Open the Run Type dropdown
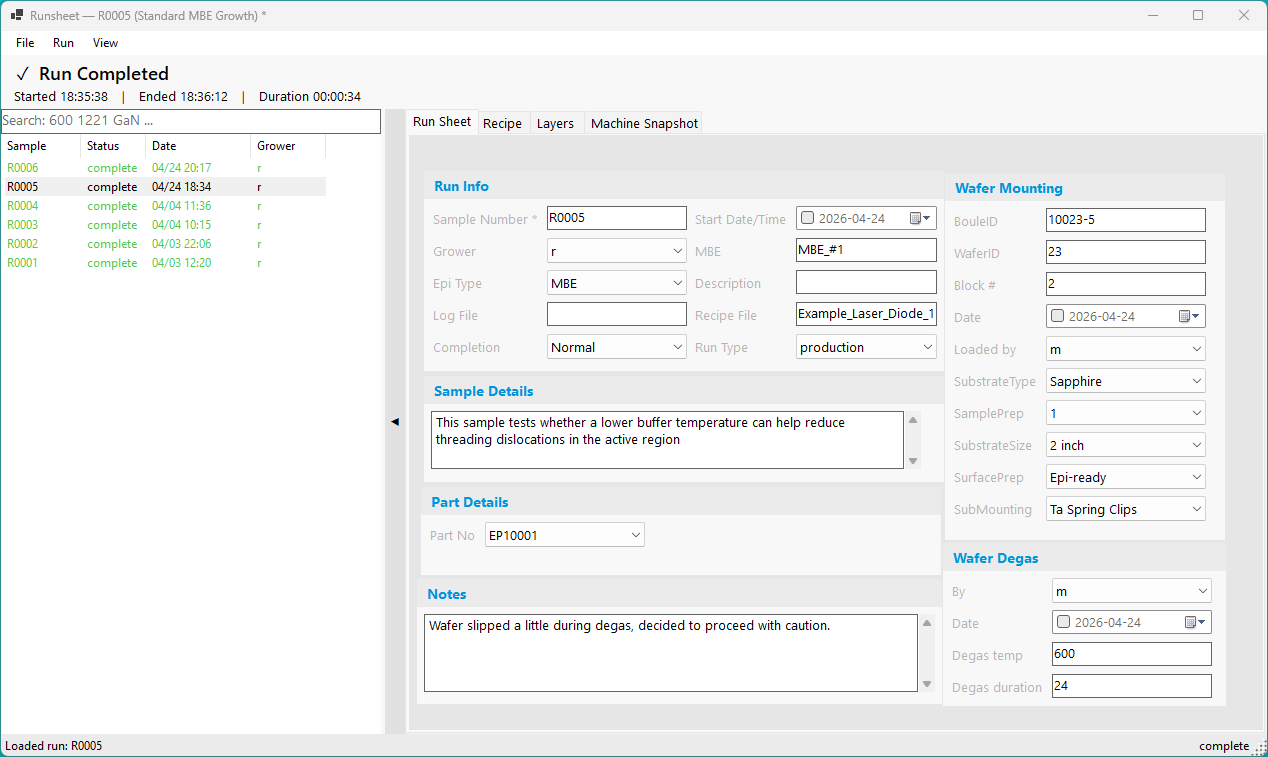The image size is (1268, 757). tap(866, 347)
